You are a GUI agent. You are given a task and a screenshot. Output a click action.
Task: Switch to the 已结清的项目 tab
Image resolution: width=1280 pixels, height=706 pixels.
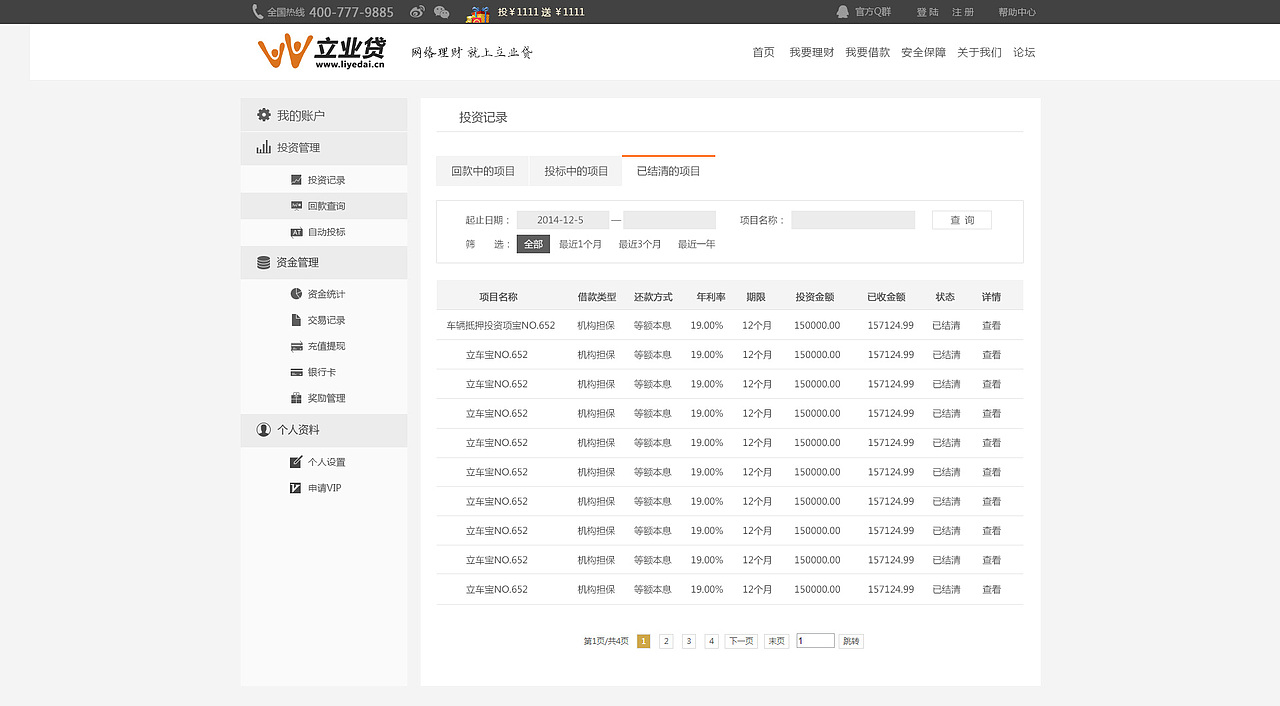pyautogui.click(x=668, y=170)
